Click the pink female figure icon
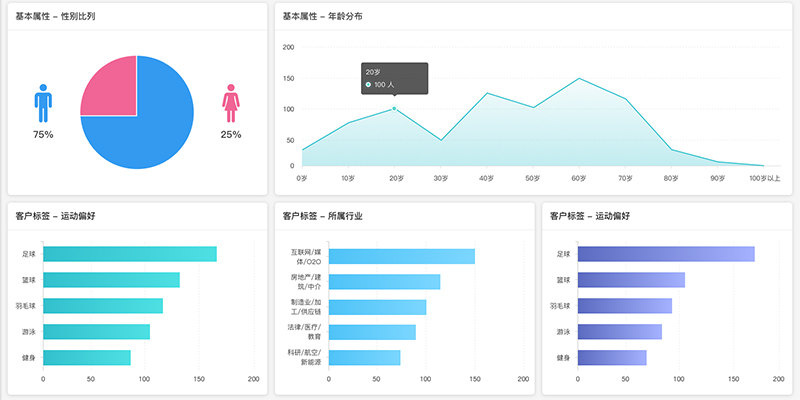 tap(231, 103)
